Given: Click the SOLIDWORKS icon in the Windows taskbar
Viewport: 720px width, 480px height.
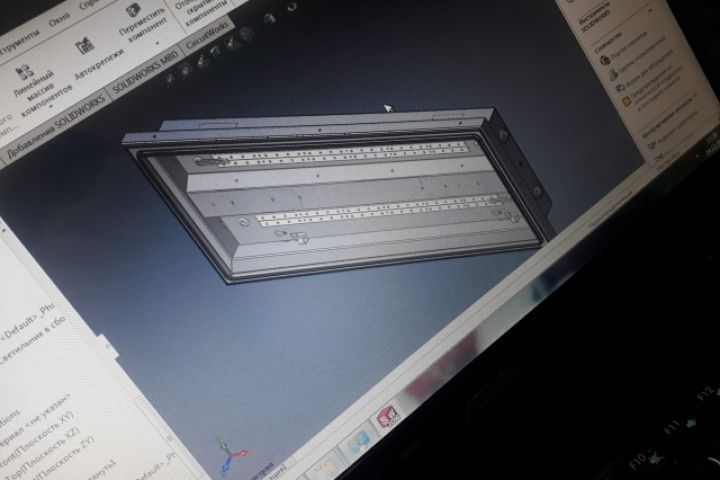Looking at the screenshot, I should pos(388,418).
